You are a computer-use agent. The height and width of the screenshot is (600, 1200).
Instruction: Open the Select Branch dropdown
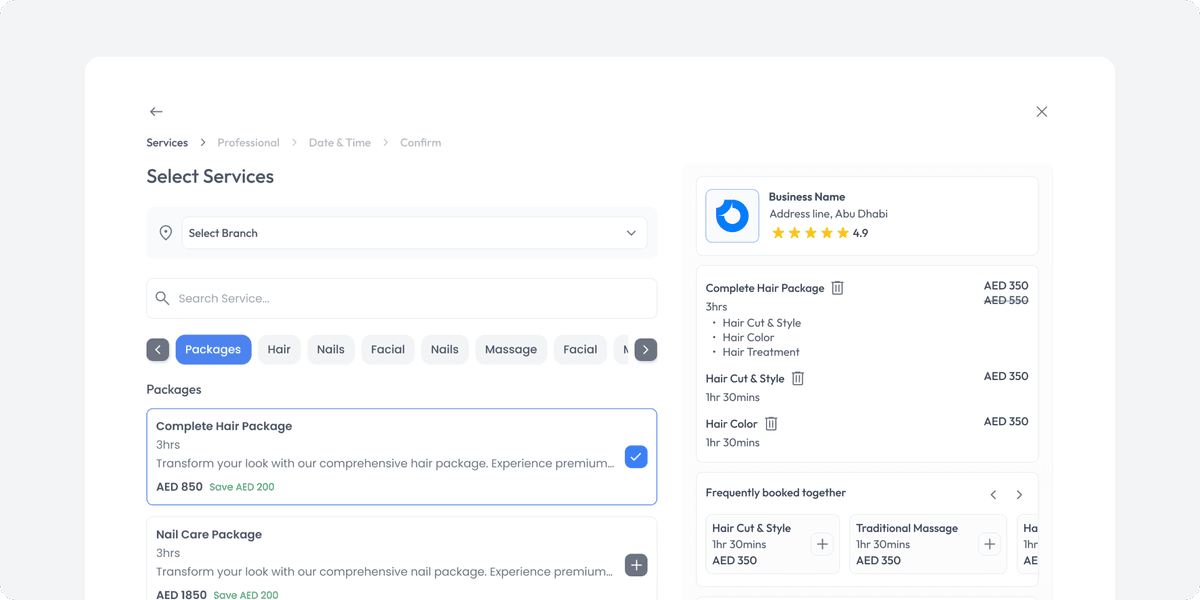(x=631, y=232)
